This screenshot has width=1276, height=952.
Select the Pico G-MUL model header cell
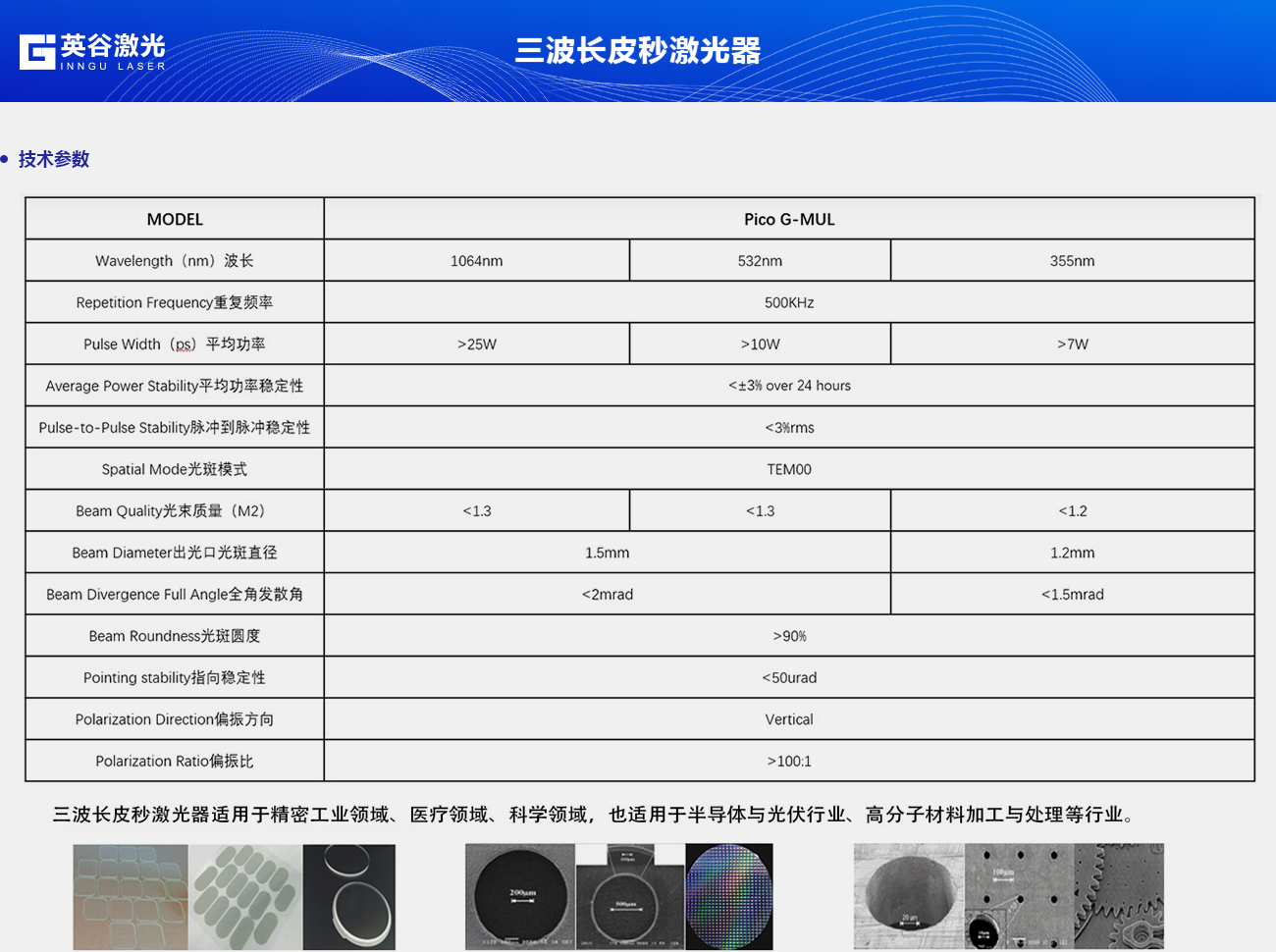(x=788, y=219)
